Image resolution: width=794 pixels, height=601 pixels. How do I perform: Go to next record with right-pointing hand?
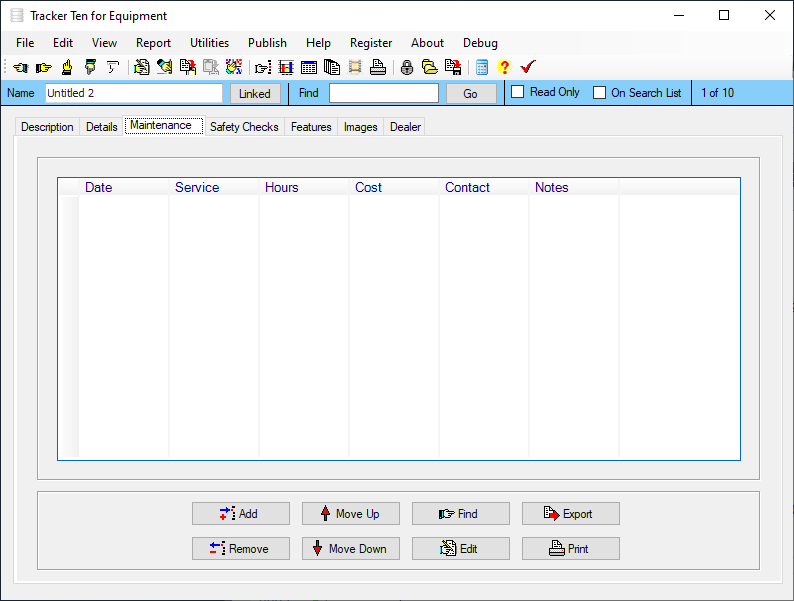[x=44, y=67]
